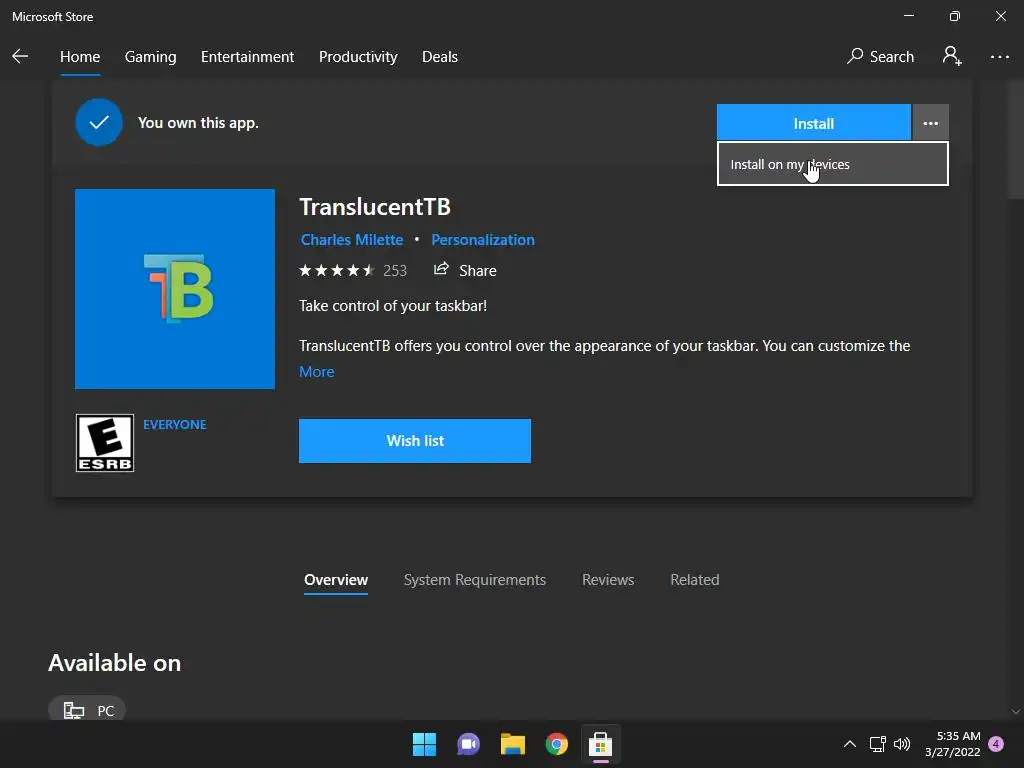Expand the description with More
The height and width of the screenshot is (768, 1024).
317,372
